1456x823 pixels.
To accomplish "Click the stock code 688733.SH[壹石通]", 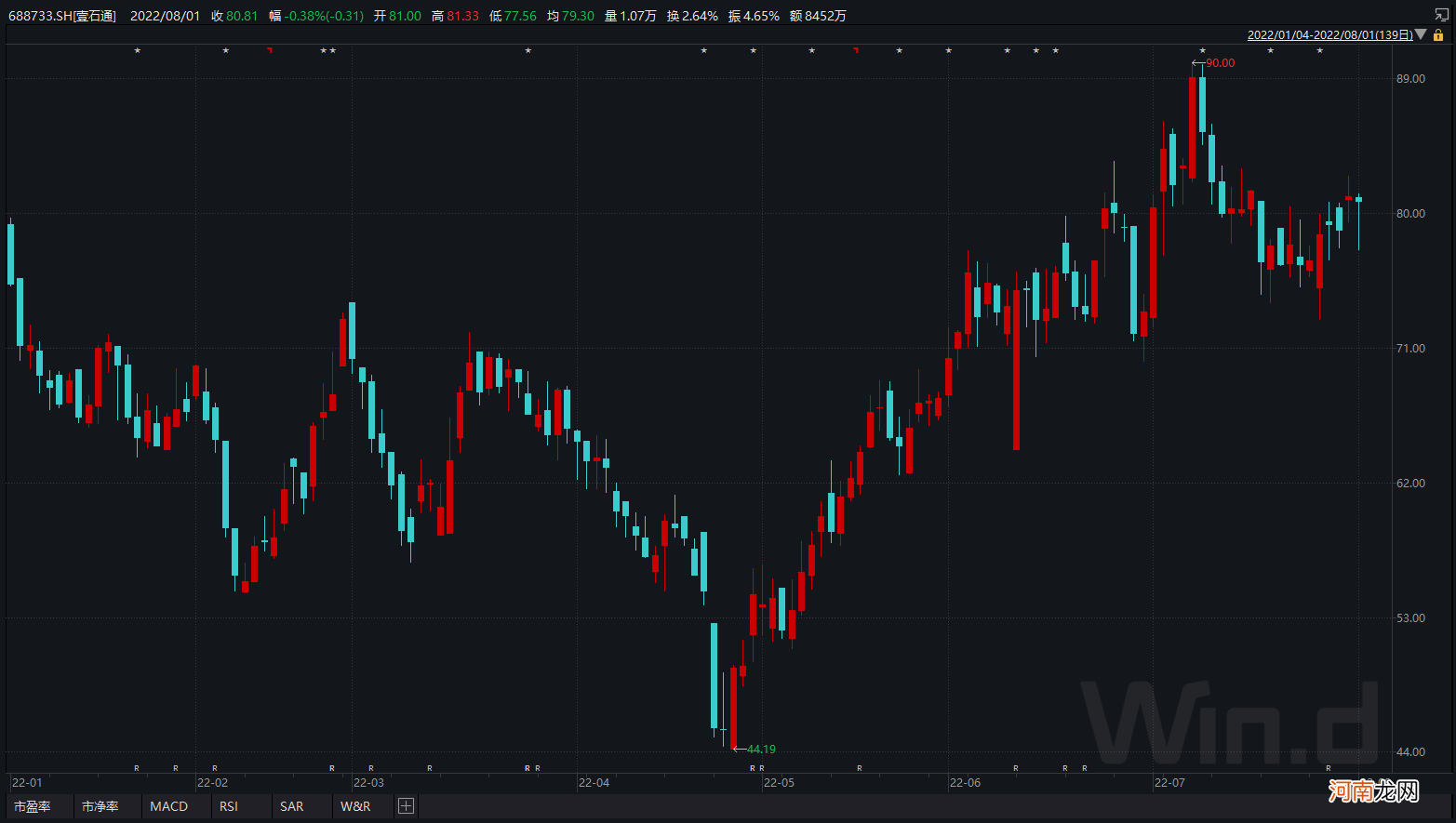I will coord(62,16).
